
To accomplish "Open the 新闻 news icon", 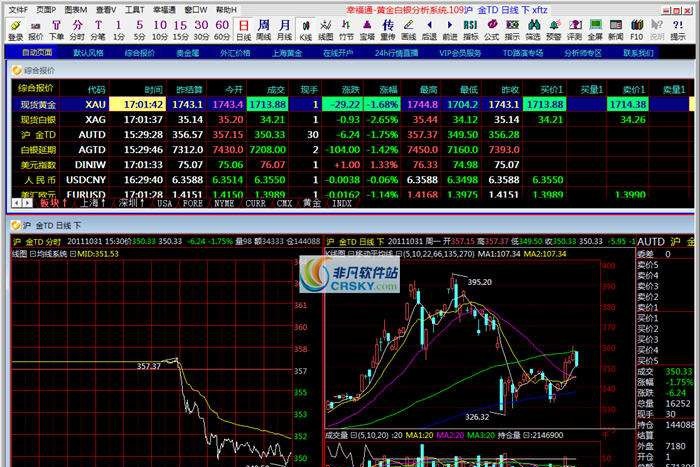I will [x=616, y=30].
